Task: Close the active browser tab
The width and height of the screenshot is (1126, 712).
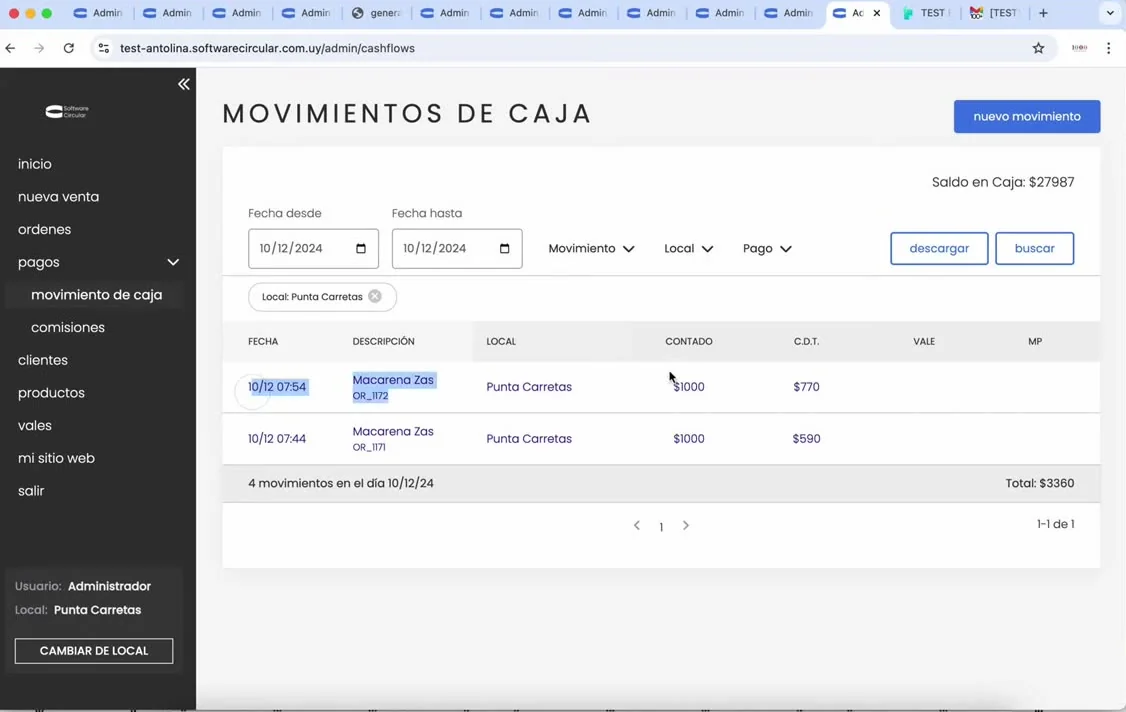Action: pyautogui.click(x=877, y=13)
